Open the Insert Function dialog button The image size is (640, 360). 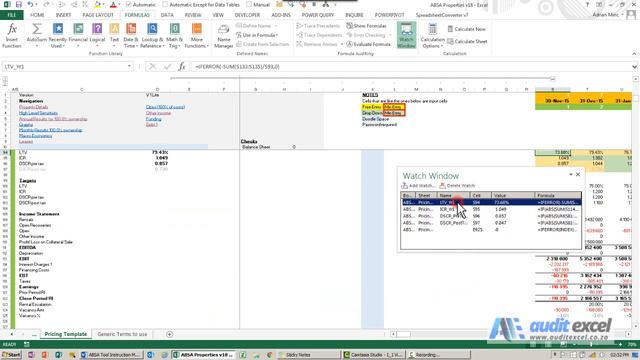[12, 36]
